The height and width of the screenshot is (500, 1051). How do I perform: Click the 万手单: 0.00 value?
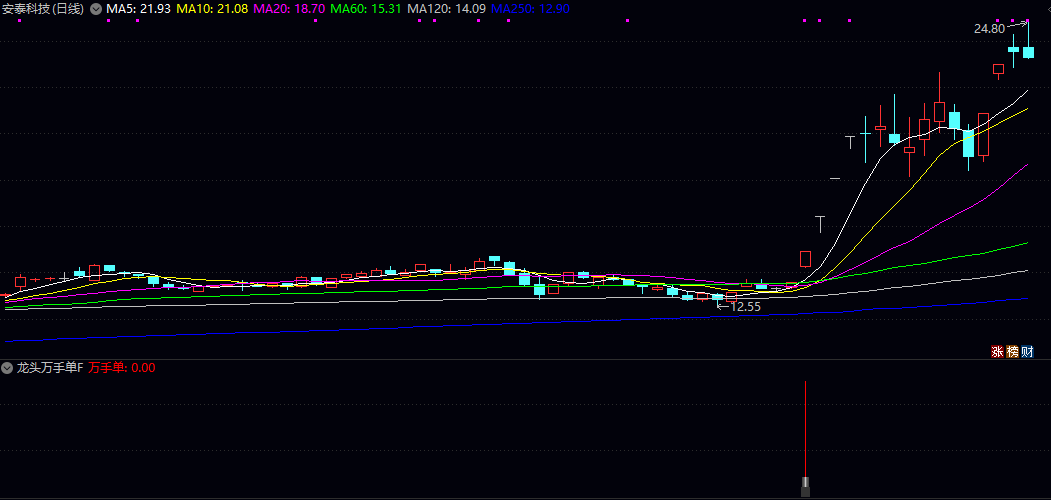(x=122, y=367)
